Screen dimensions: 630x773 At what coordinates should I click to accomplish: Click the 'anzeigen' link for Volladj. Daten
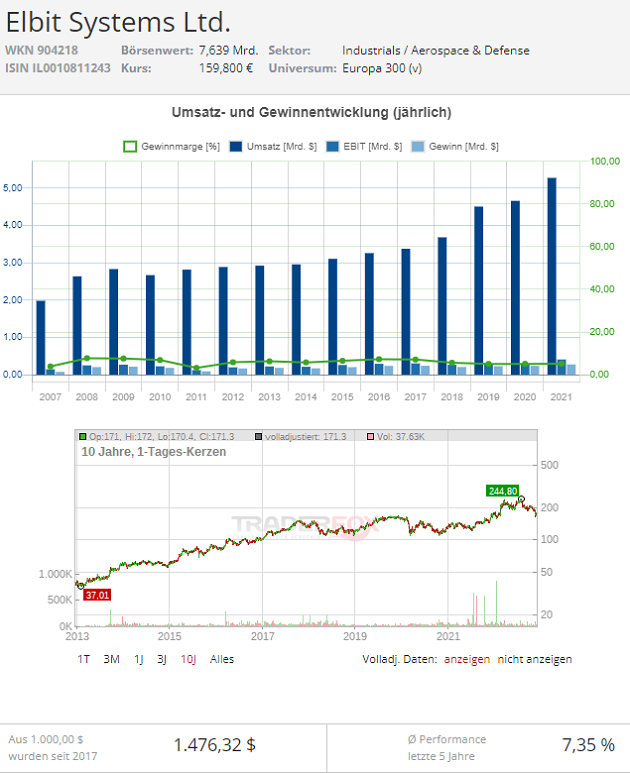click(467, 659)
